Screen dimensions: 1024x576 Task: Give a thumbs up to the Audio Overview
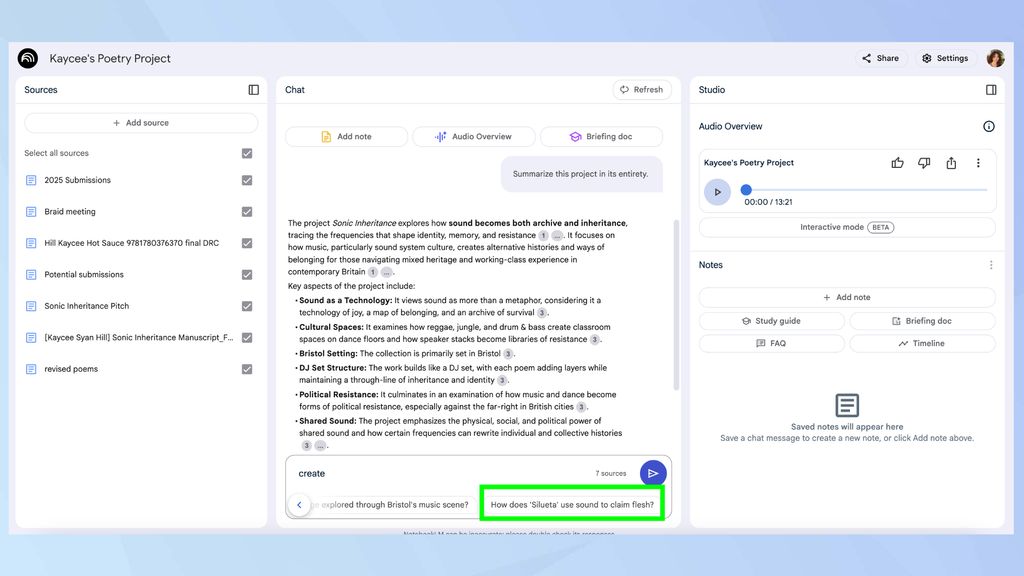pos(897,162)
